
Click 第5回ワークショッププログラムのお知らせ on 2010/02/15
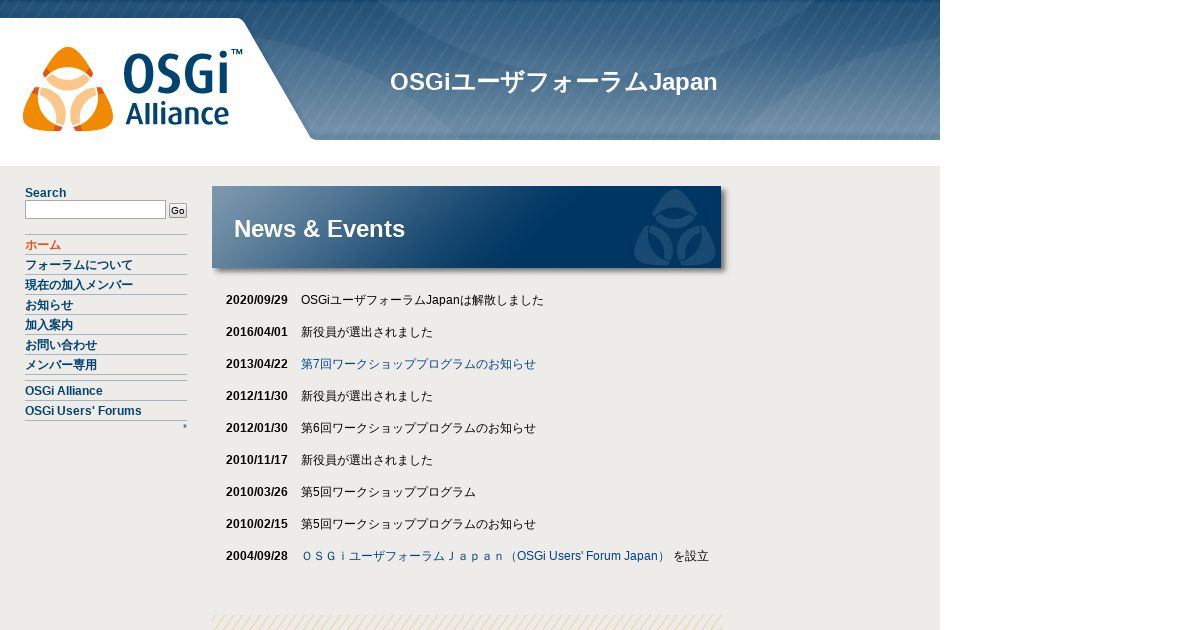tap(418, 524)
